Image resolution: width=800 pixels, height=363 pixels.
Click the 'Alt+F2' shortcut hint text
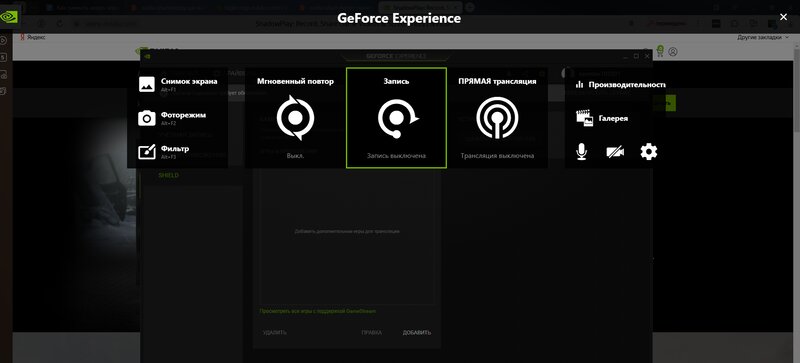pos(168,124)
